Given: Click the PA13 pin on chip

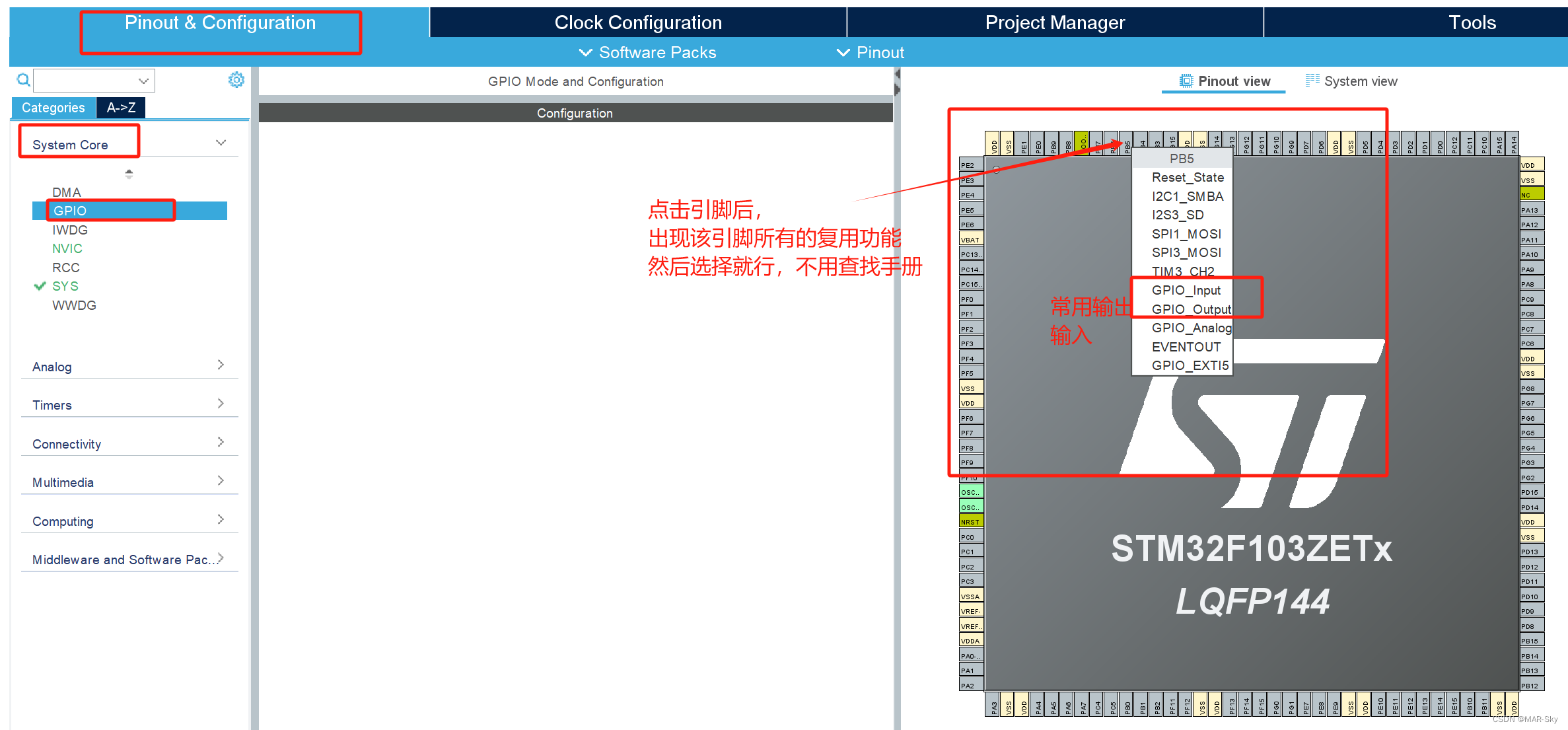Looking at the screenshot, I should (x=1532, y=210).
